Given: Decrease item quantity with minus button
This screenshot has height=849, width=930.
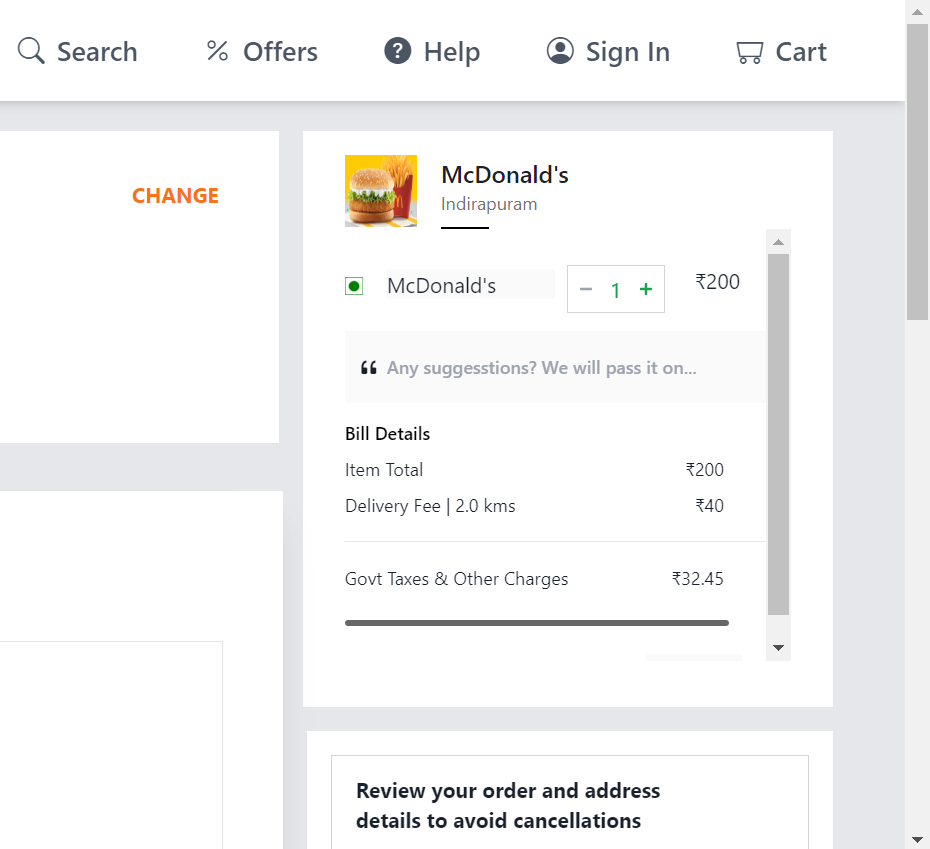Looking at the screenshot, I should (x=586, y=290).
